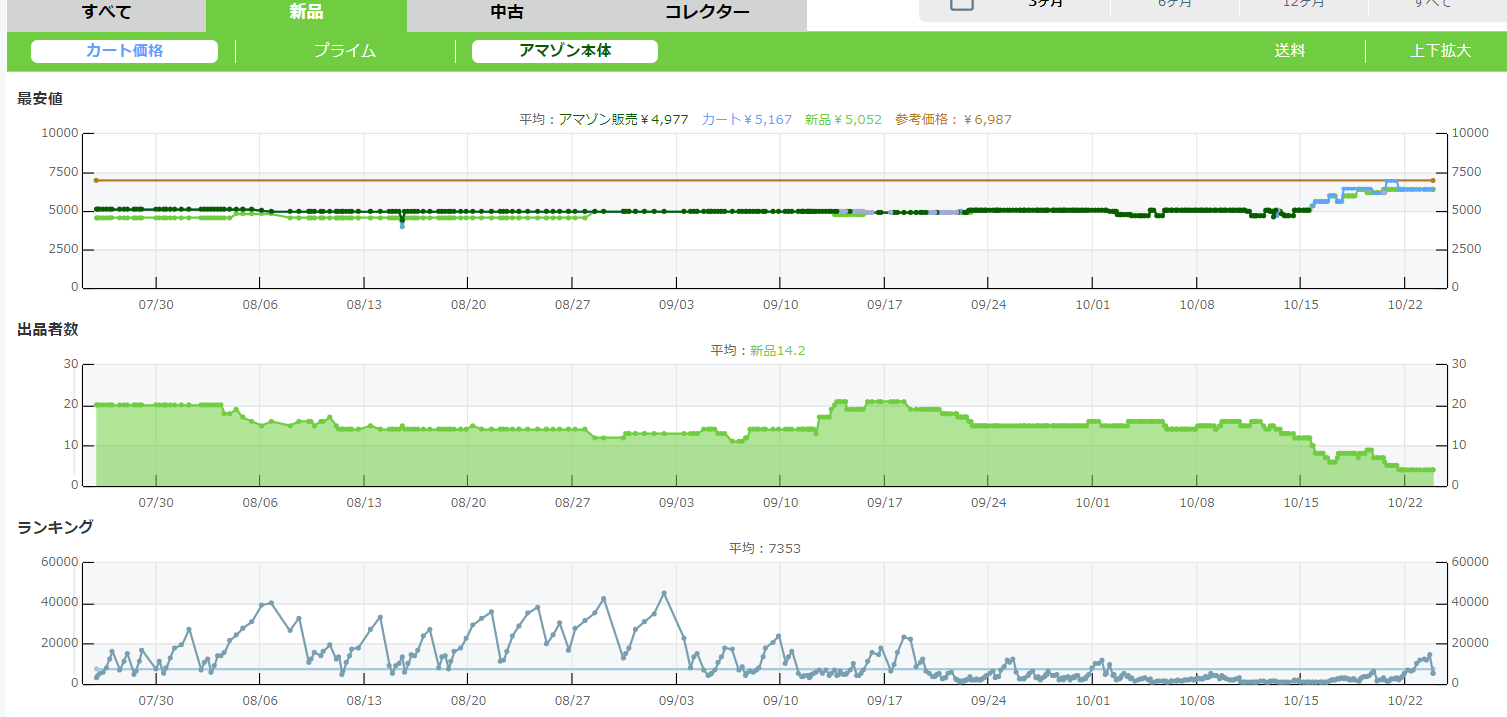Switch to the コレクター tab
Image resolution: width=1507 pixels, height=717 pixels.
click(x=706, y=13)
